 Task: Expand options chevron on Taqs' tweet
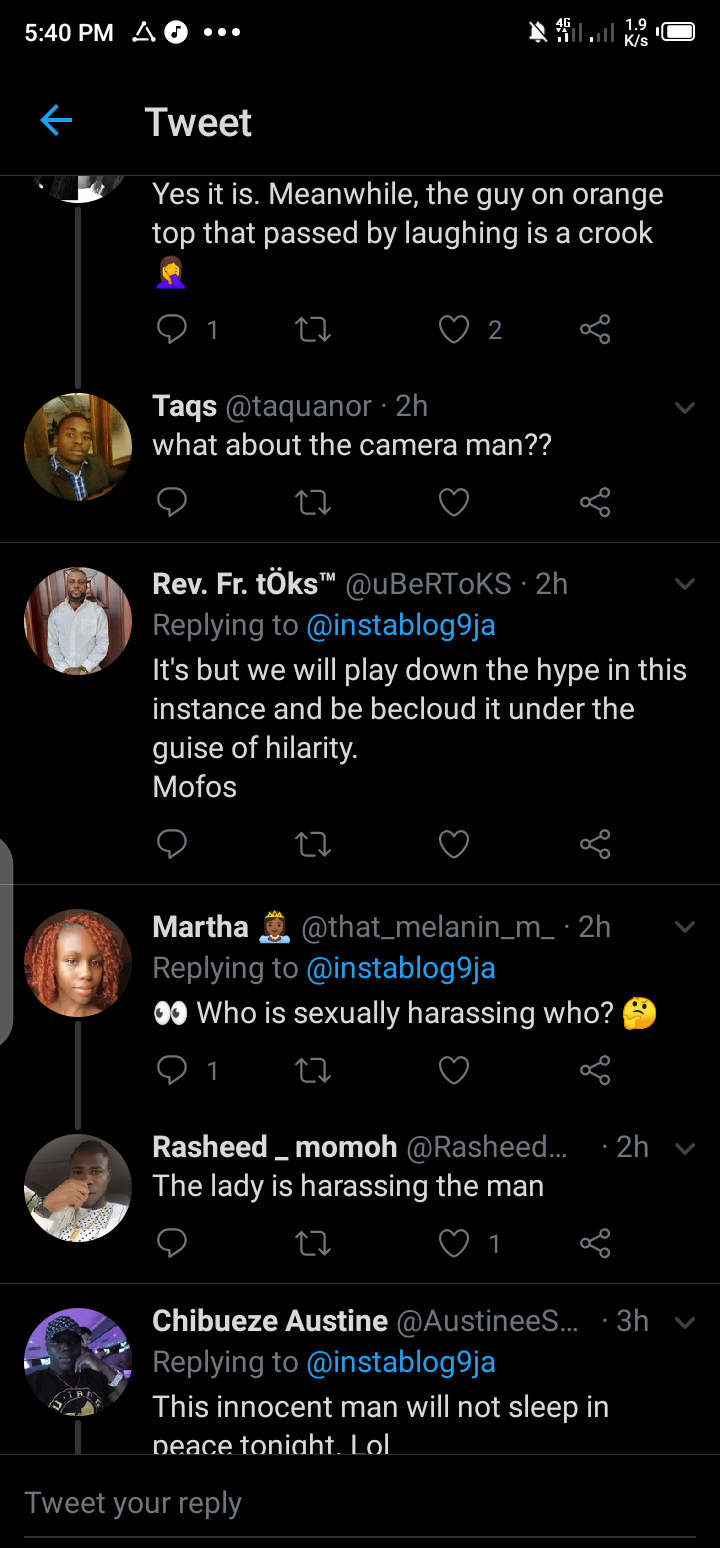[x=685, y=407]
